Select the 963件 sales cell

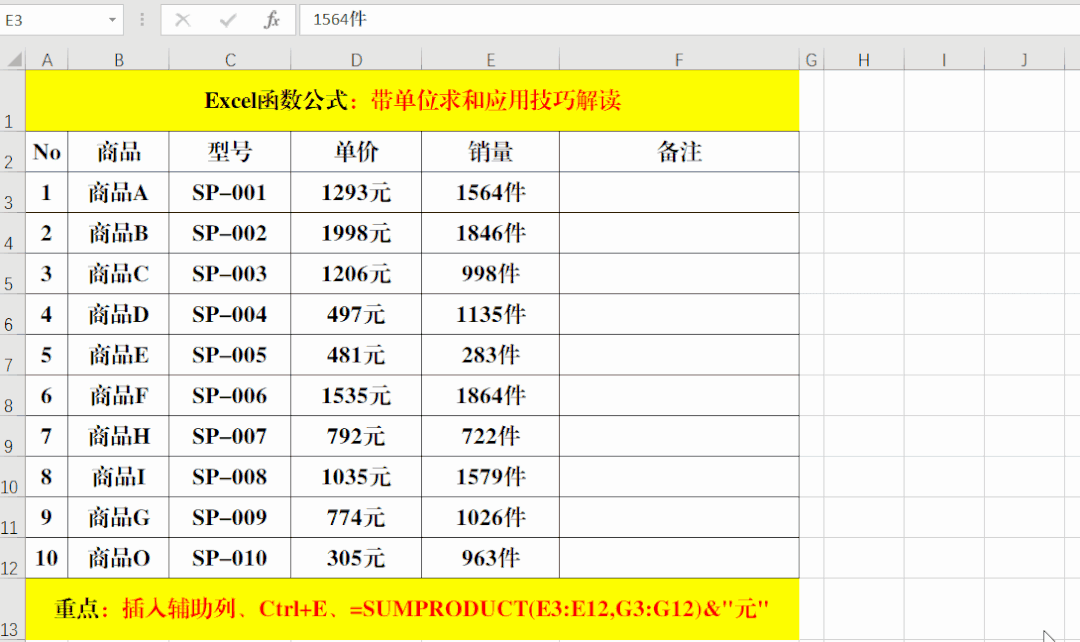click(490, 559)
